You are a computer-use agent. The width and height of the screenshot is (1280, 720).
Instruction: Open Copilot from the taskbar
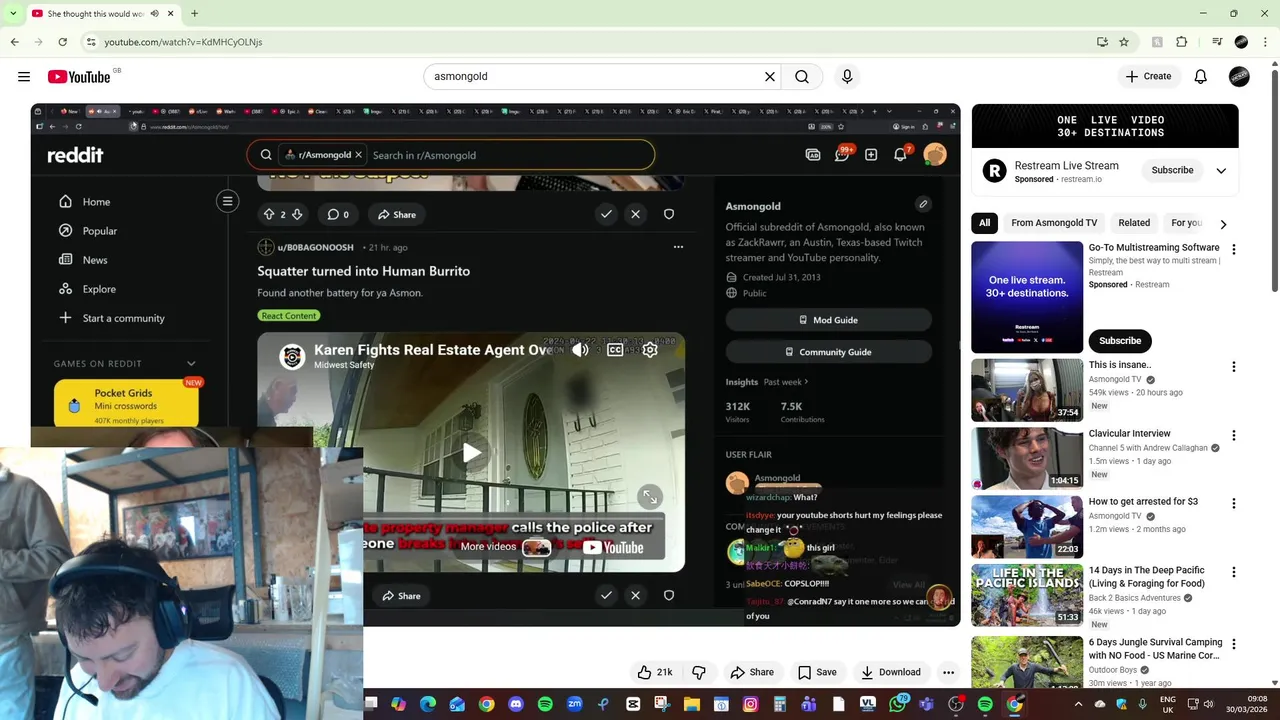pyautogui.click(x=399, y=705)
